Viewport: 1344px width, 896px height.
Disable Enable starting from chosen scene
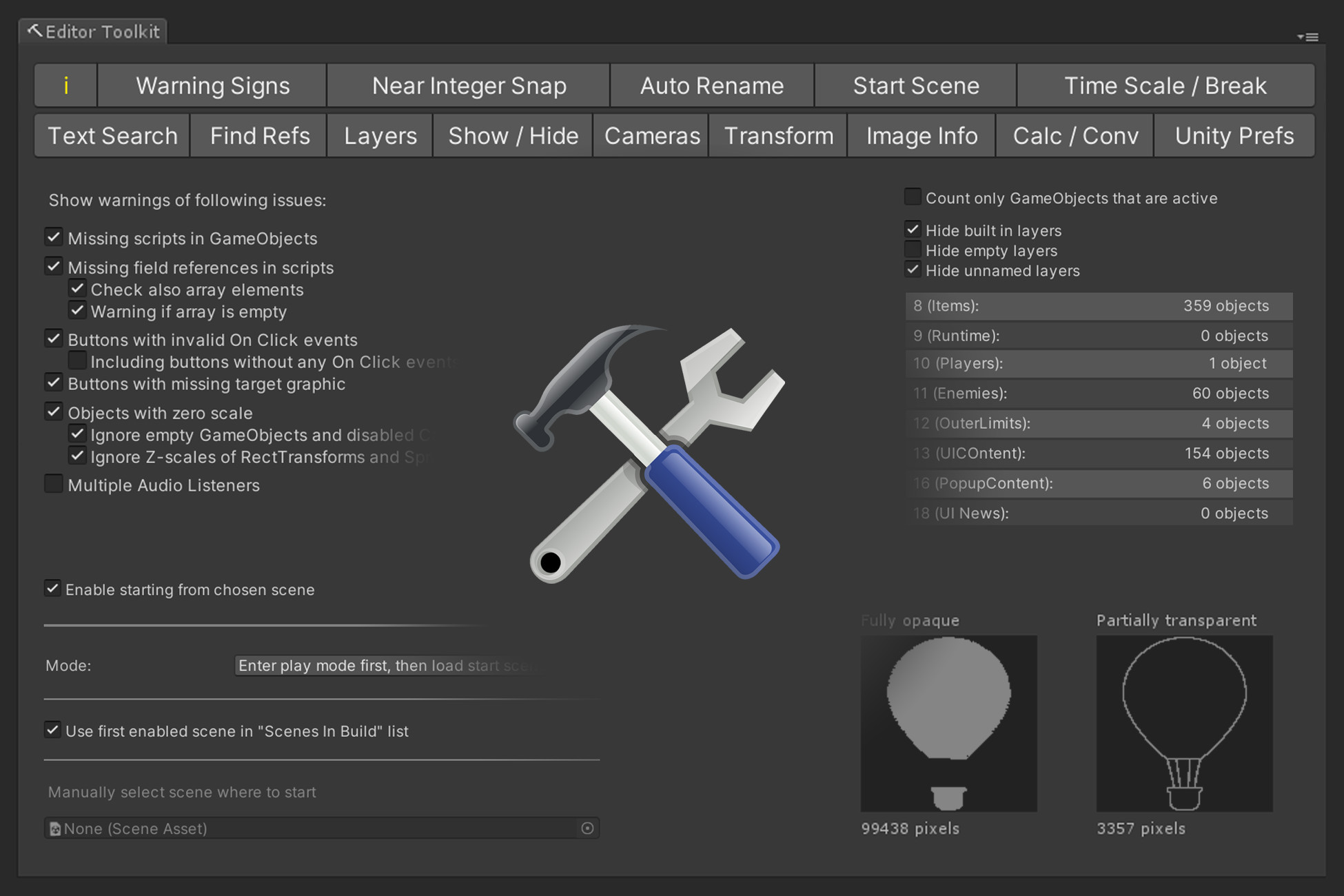52,589
